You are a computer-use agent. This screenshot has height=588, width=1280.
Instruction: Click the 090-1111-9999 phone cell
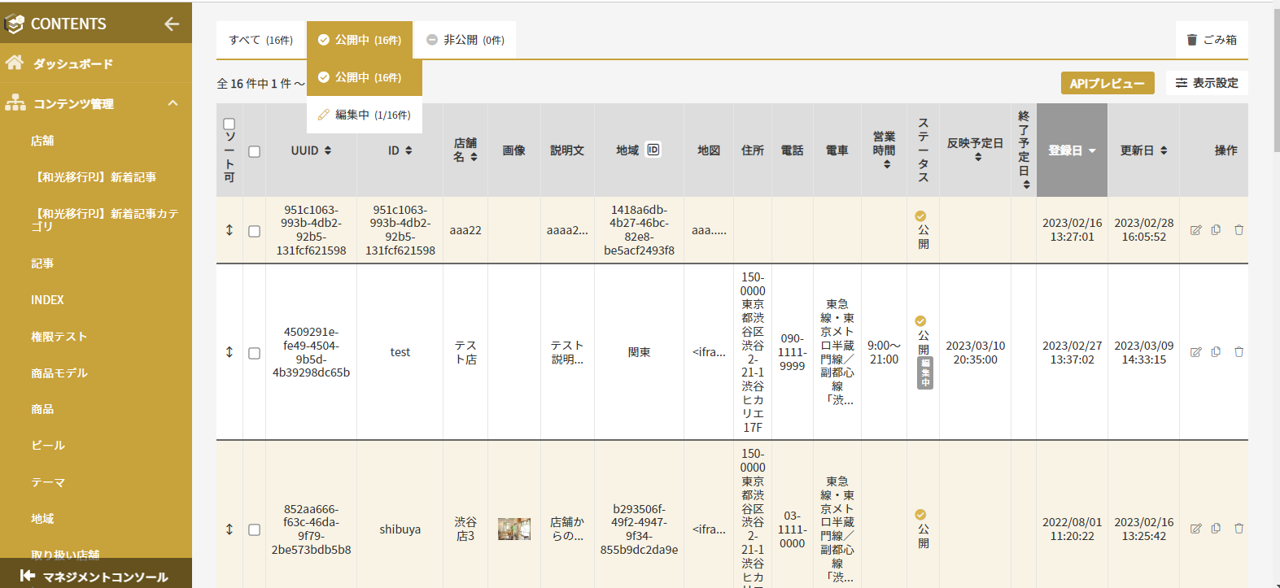[791, 352]
